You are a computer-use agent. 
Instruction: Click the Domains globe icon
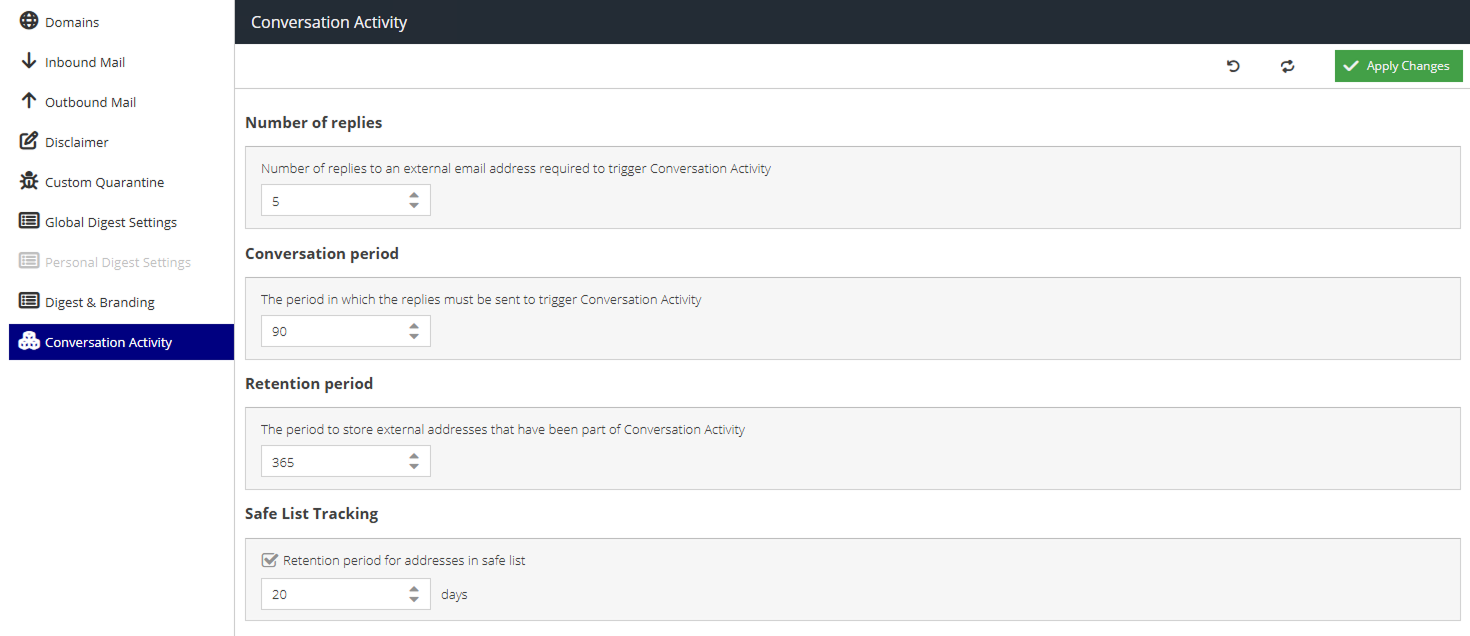(29, 21)
